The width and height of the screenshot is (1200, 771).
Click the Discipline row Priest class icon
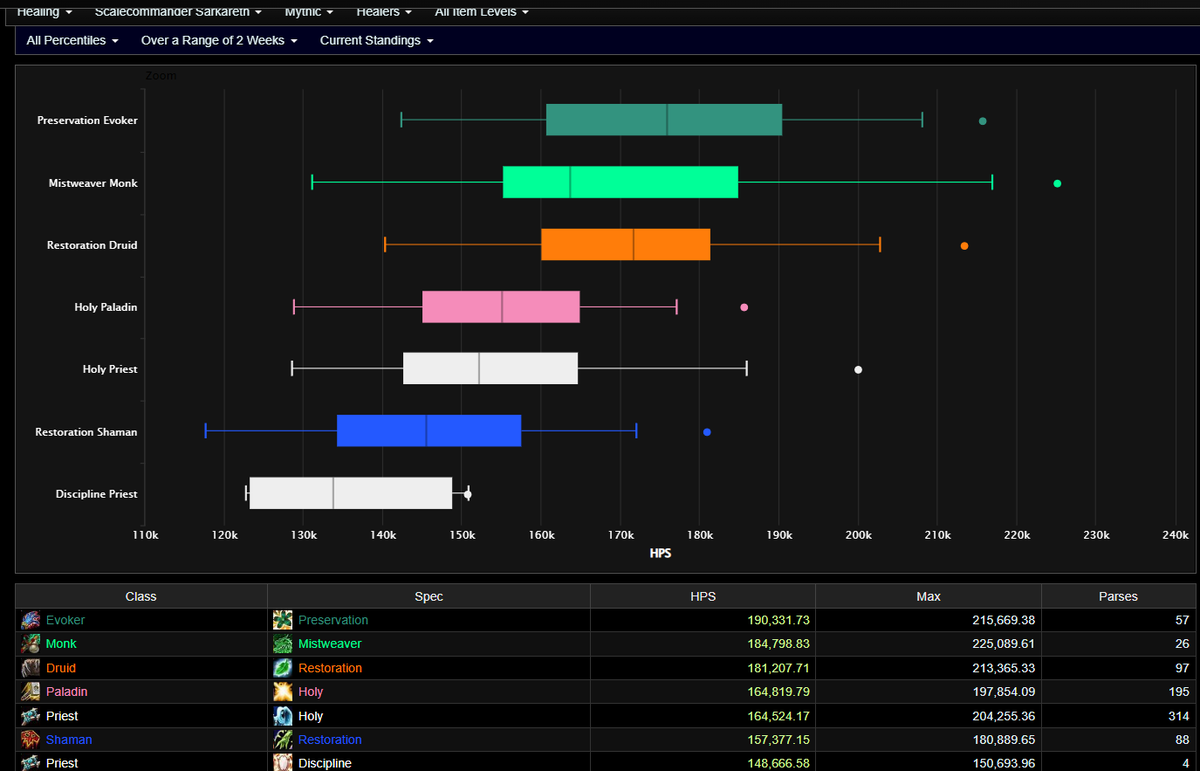pyautogui.click(x=31, y=763)
